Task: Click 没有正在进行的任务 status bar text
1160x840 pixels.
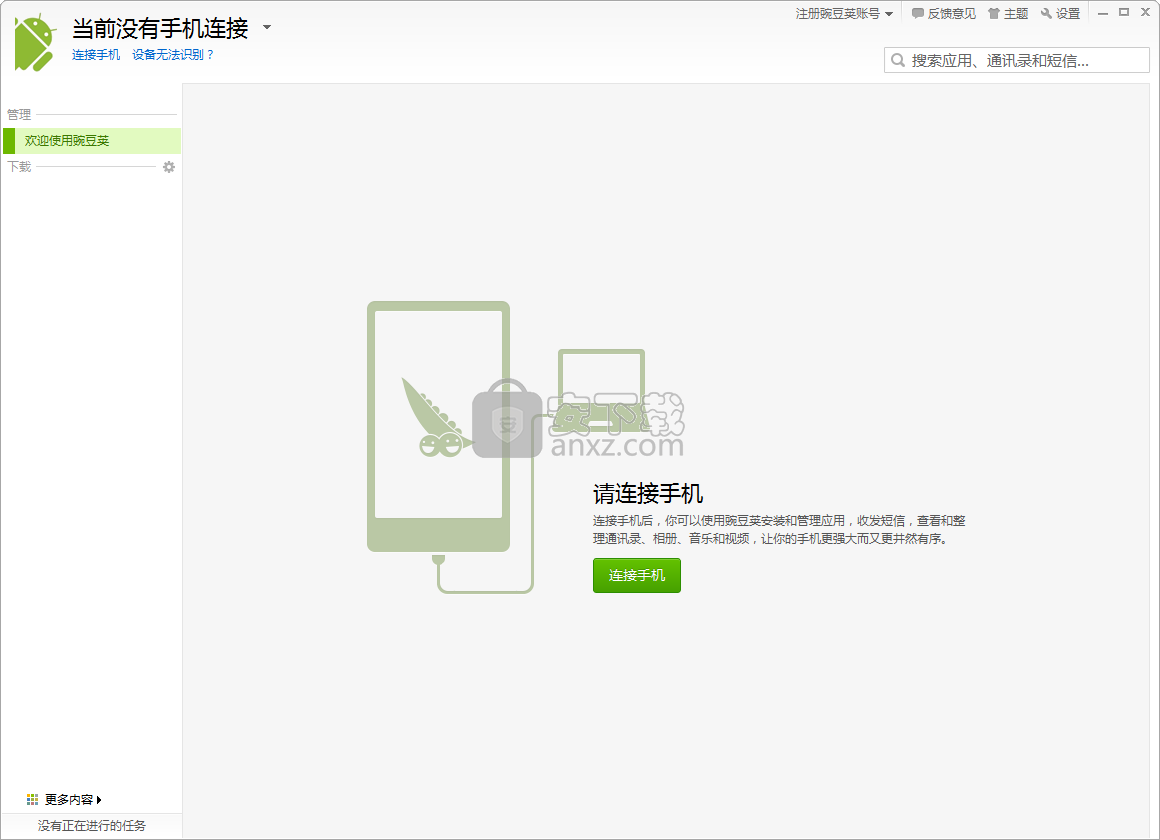Action: pos(92,826)
